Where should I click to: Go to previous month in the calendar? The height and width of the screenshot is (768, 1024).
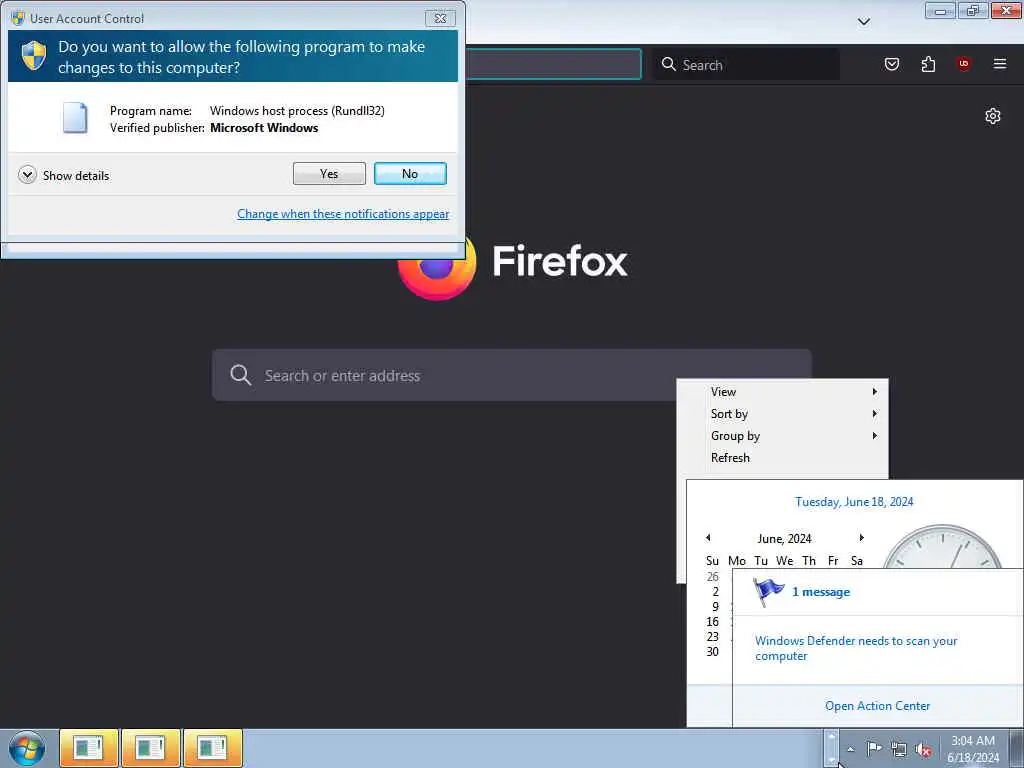point(708,537)
